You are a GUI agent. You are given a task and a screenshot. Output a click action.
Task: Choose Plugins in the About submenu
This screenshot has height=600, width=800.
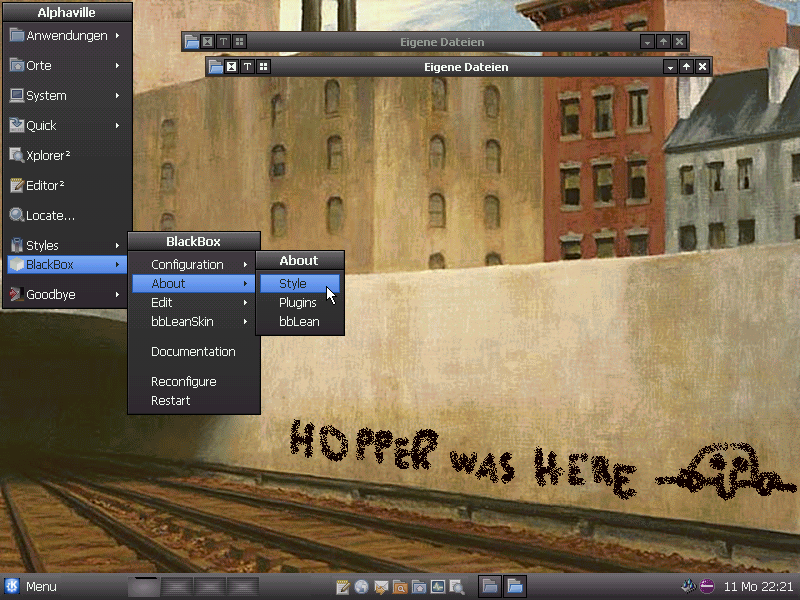click(x=300, y=303)
